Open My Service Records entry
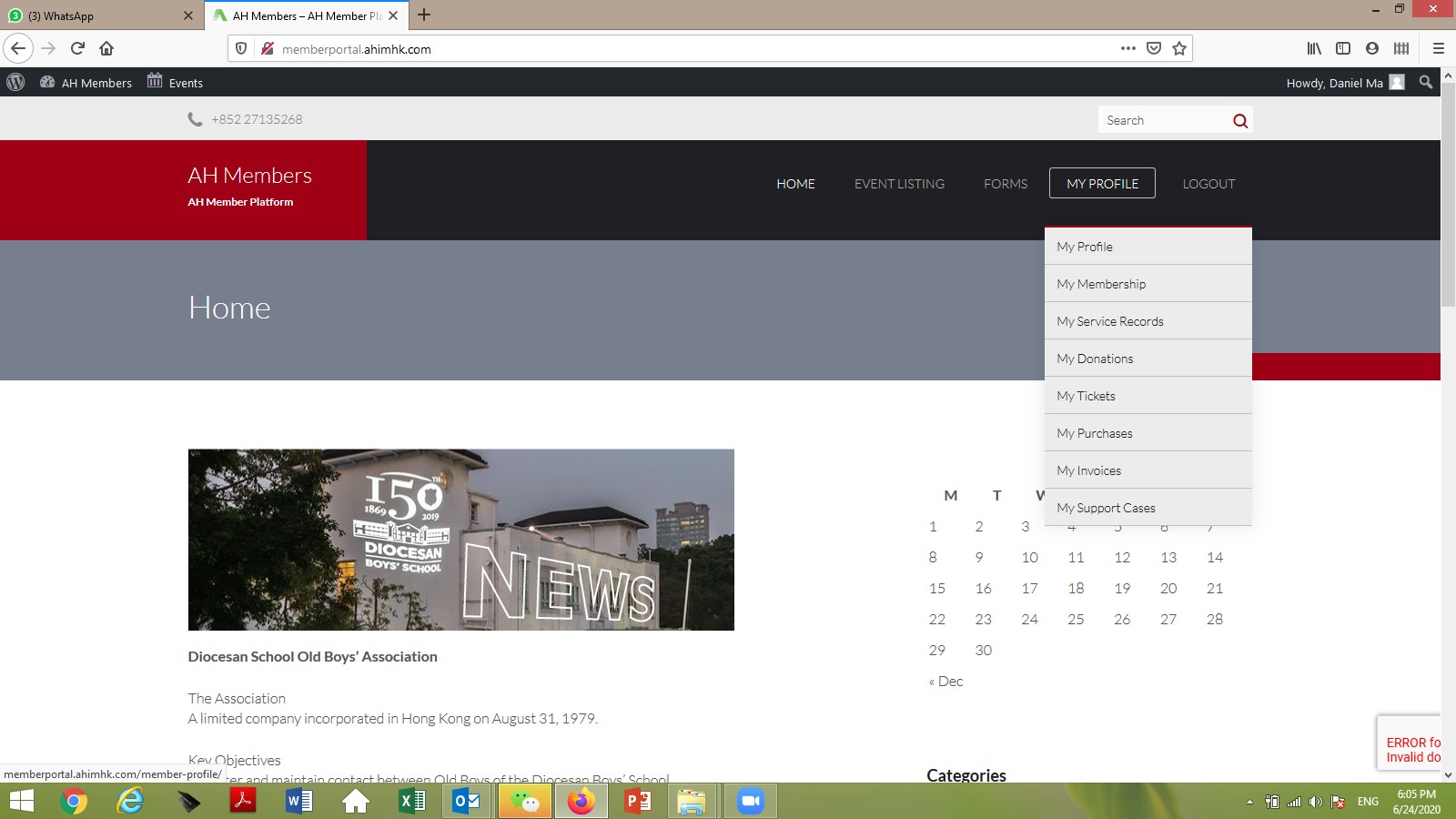This screenshot has height=819, width=1456. 1148,321
